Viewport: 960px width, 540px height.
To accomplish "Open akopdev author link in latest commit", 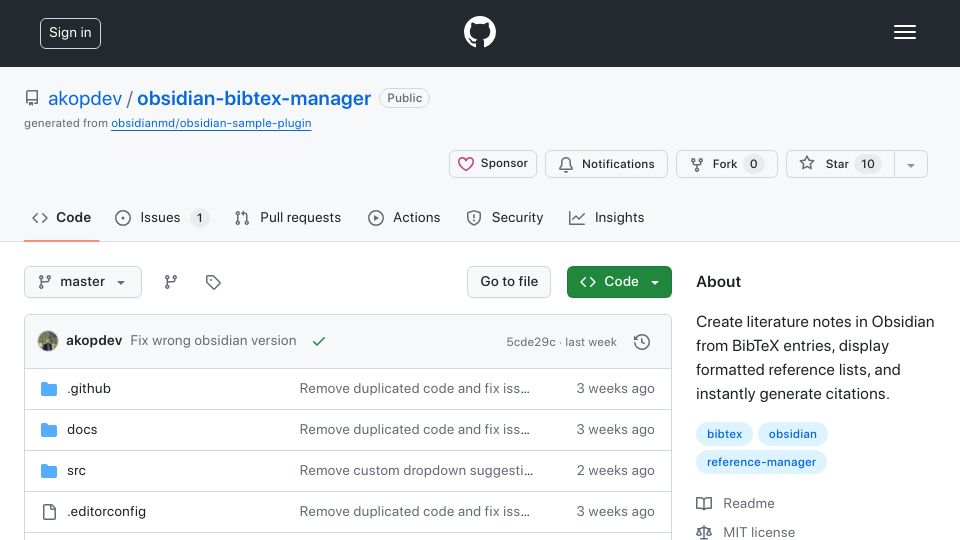I will click(94, 340).
